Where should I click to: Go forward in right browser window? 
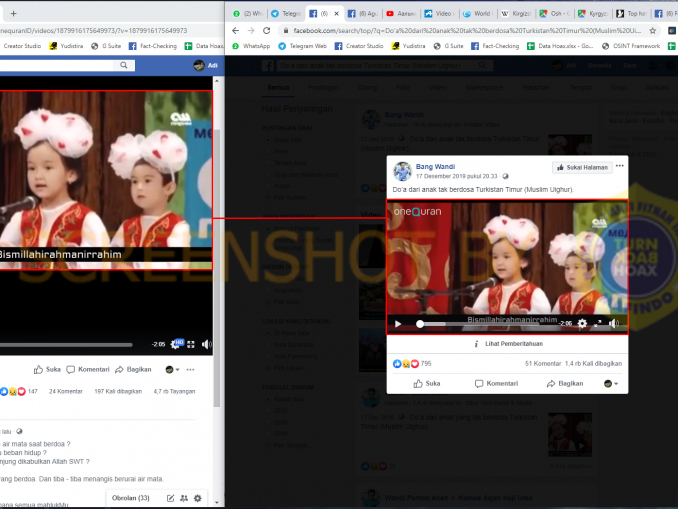pyautogui.click(x=251, y=30)
